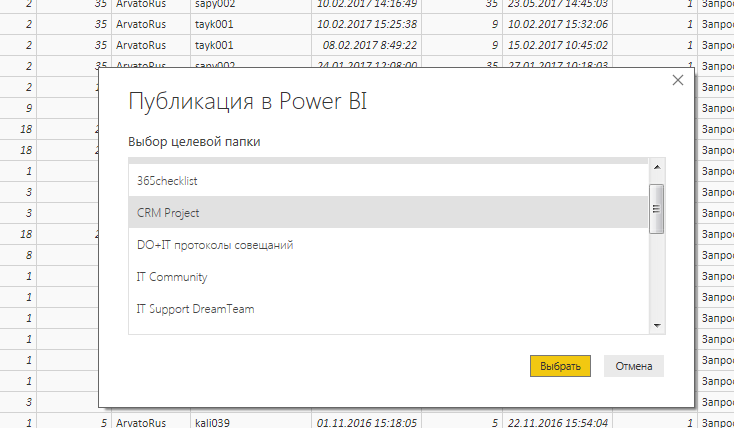Click the folder list scrollbar thumb
The image size is (734, 428).
(656, 209)
